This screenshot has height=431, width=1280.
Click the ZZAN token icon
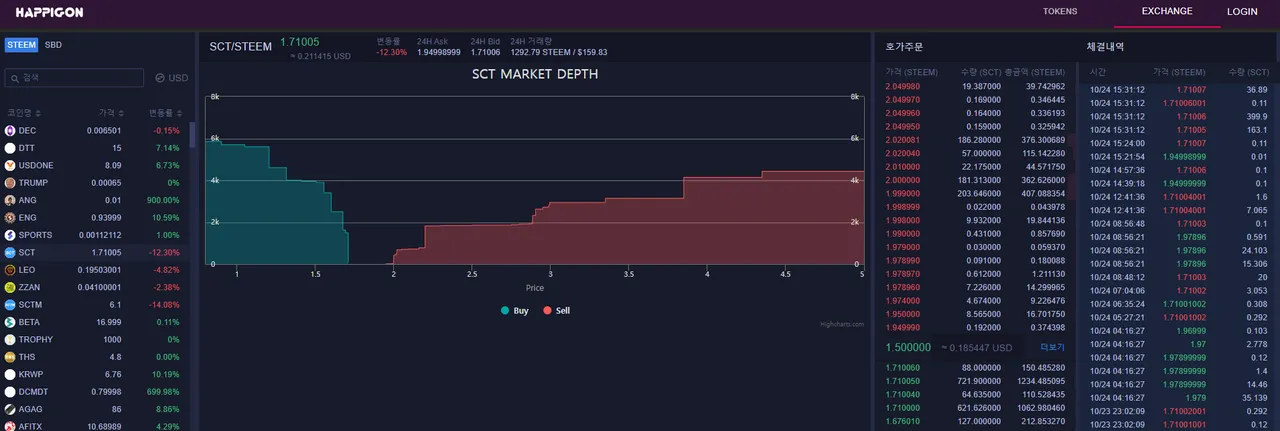pyautogui.click(x=10, y=287)
